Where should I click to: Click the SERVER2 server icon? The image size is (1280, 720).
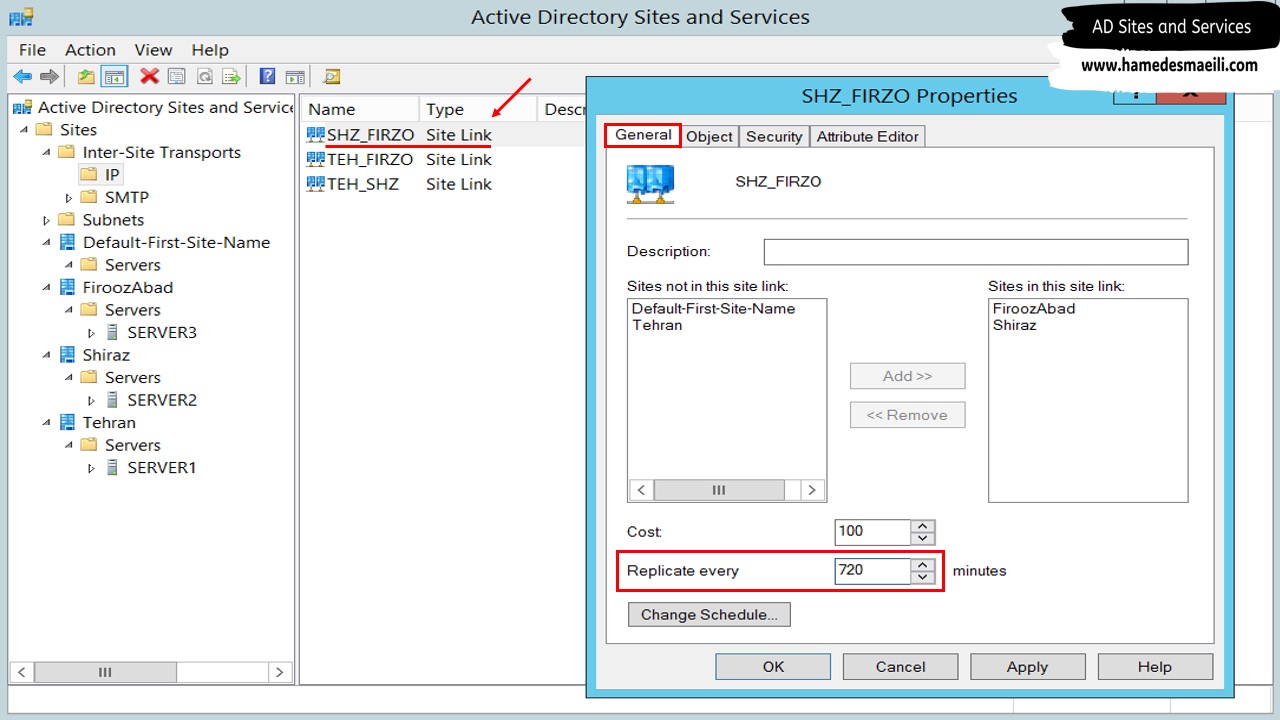(113, 400)
